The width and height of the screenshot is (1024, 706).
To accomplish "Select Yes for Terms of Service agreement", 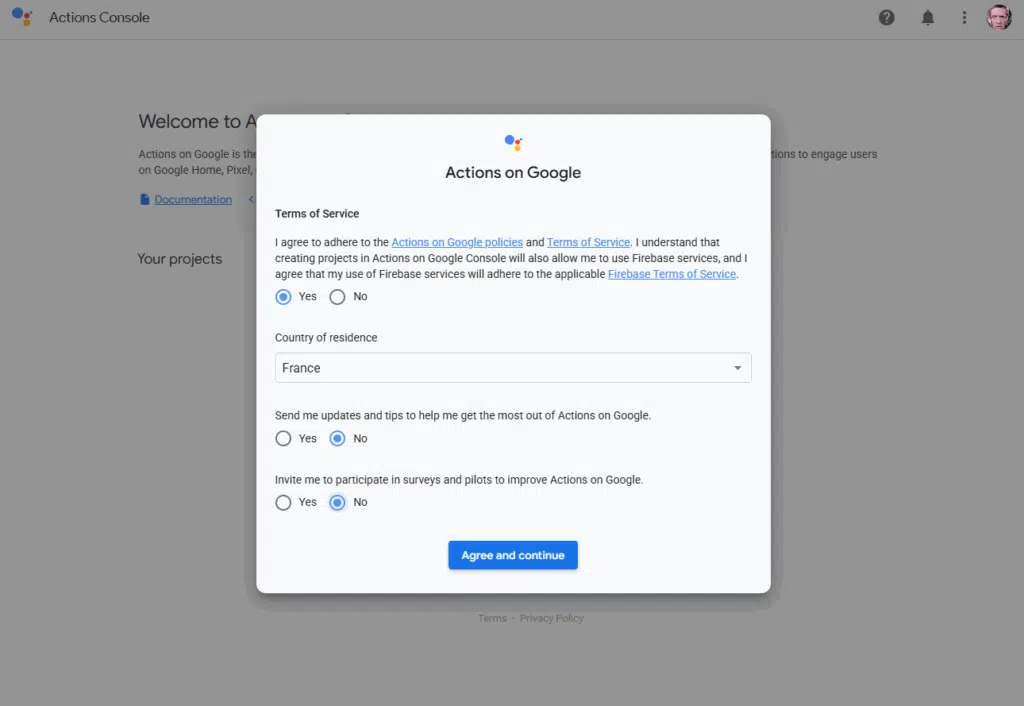I will 284,297.
